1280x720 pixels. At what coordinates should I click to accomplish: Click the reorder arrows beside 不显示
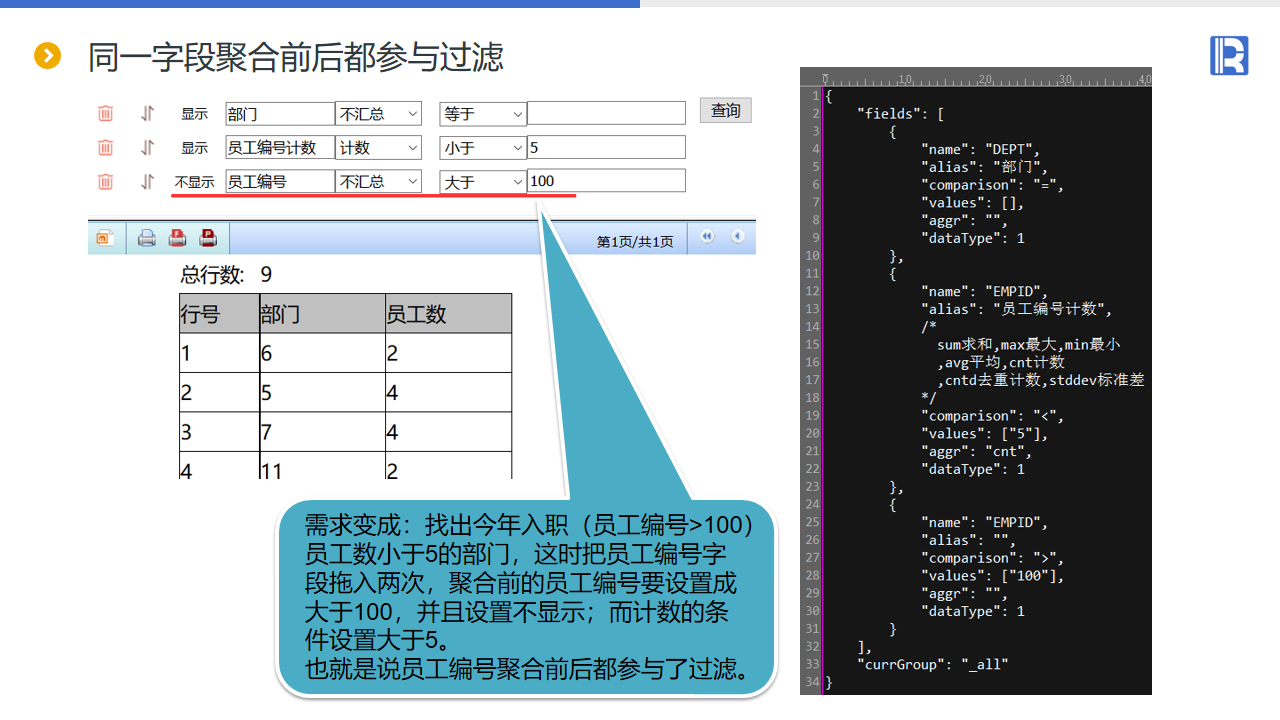(148, 181)
